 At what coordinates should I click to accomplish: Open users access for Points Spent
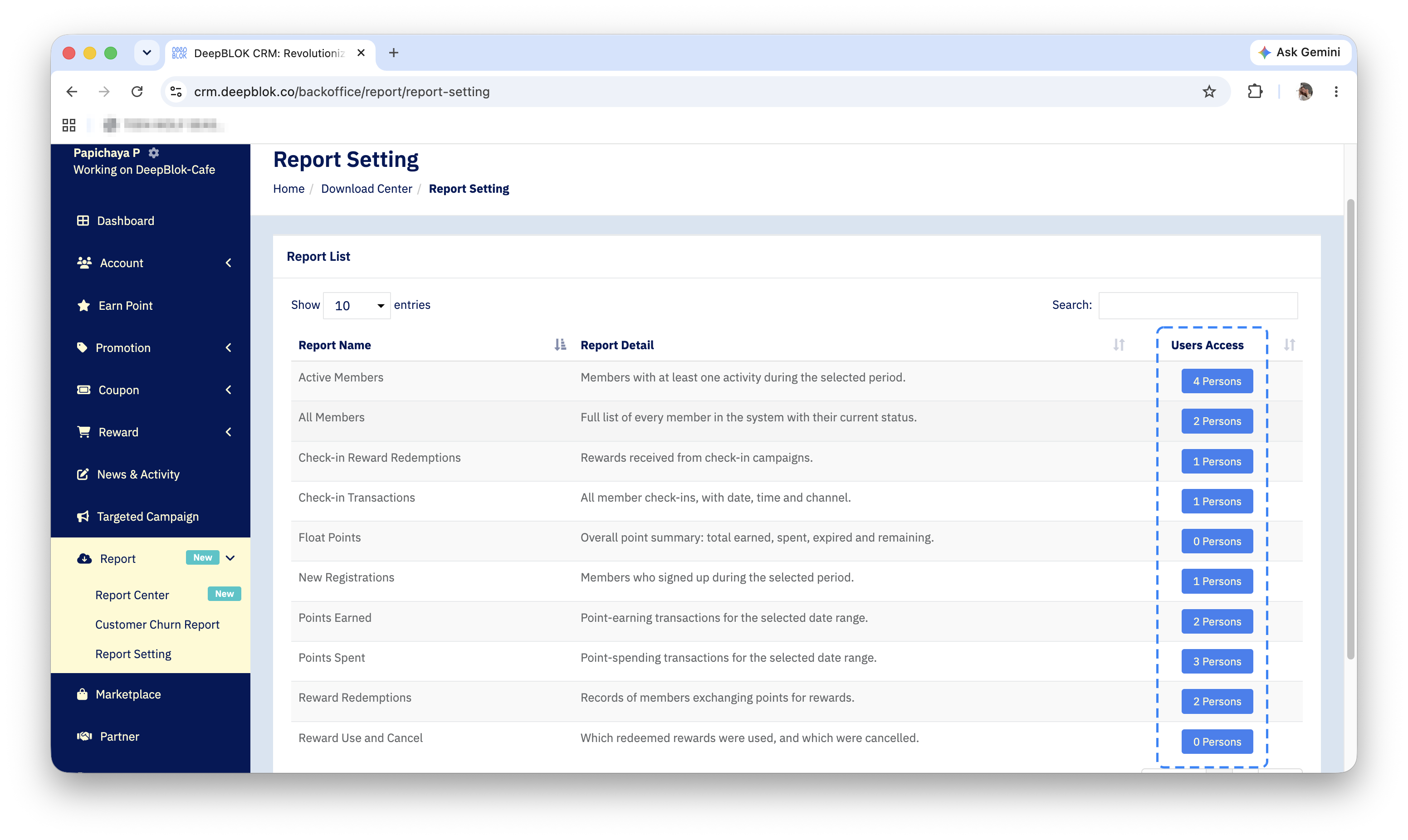[1217, 661]
